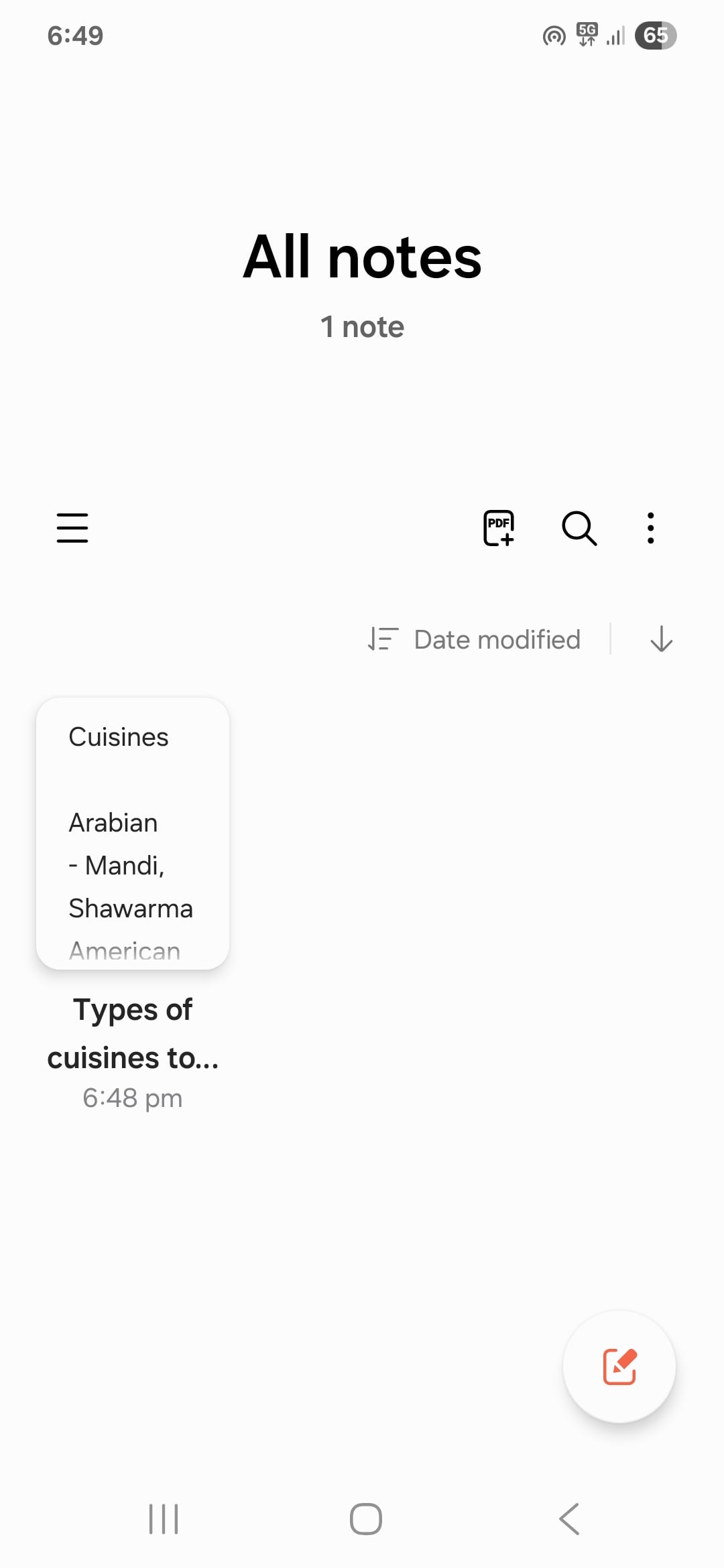Go back using the navigation arrow
Image resolution: width=724 pixels, height=1568 pixels.
pos(569,1519)
